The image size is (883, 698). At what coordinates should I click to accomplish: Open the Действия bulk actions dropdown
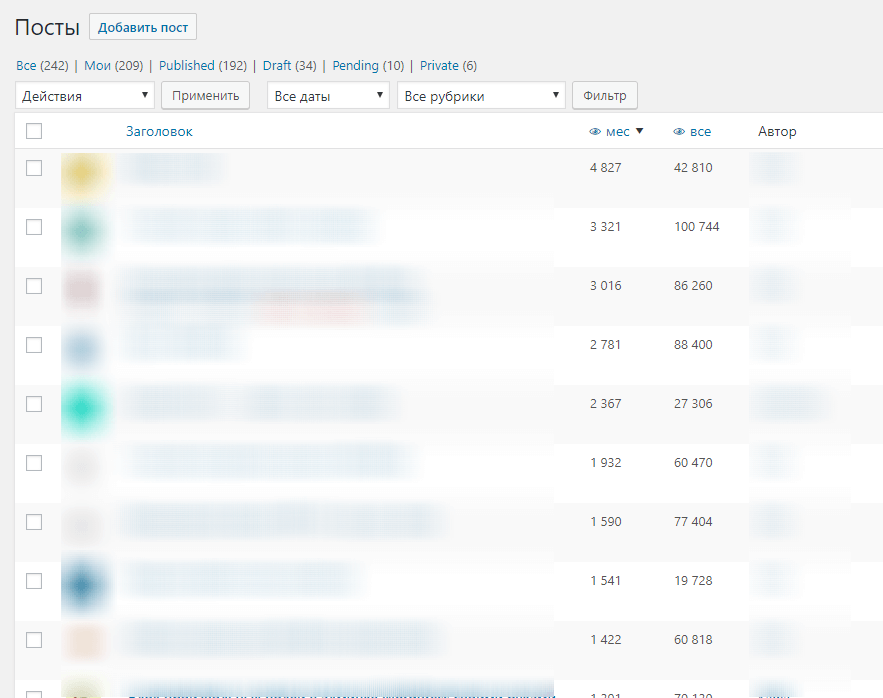click(x=85, y=96)
